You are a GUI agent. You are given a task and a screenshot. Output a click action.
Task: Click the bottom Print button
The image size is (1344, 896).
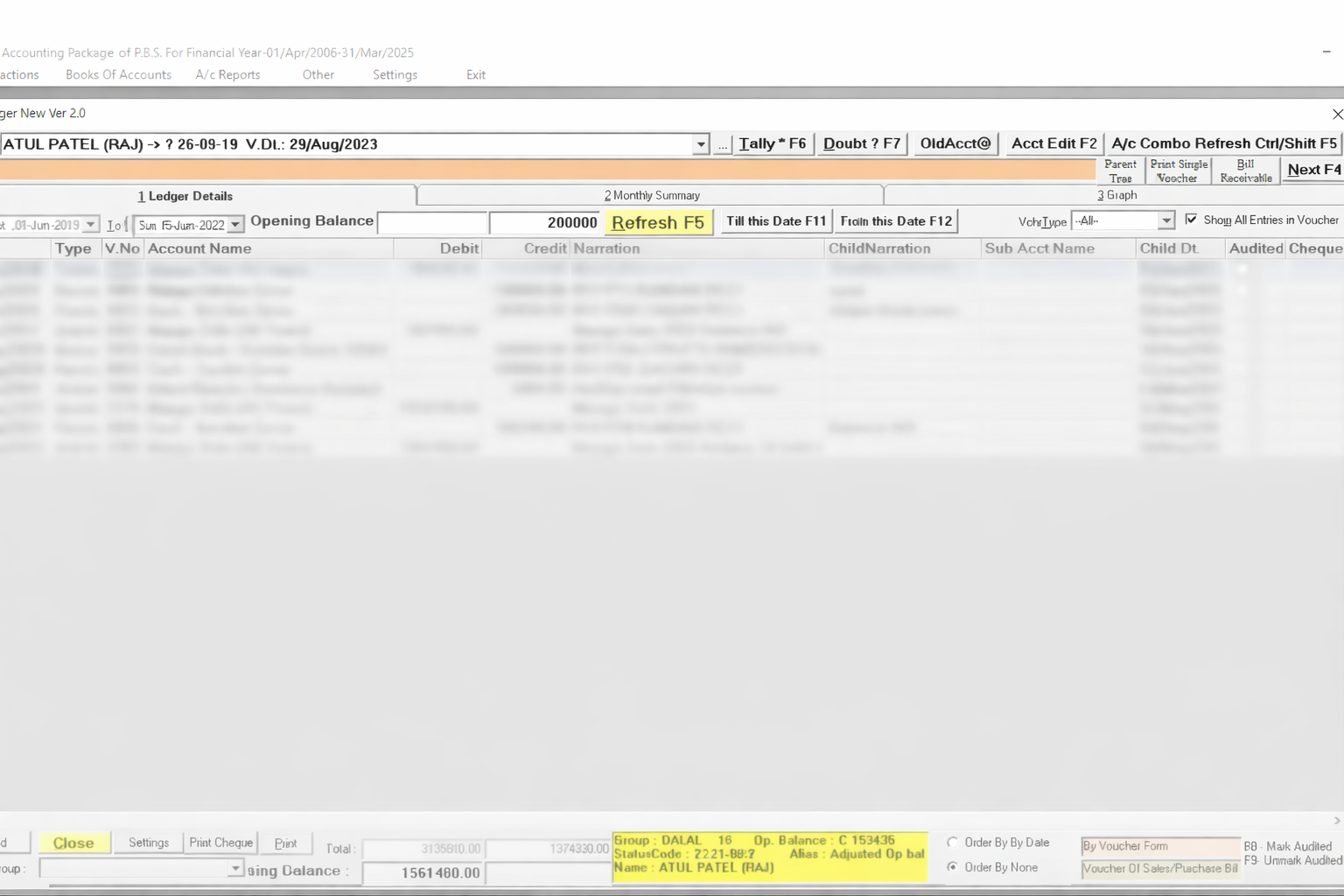click(286, 843)
